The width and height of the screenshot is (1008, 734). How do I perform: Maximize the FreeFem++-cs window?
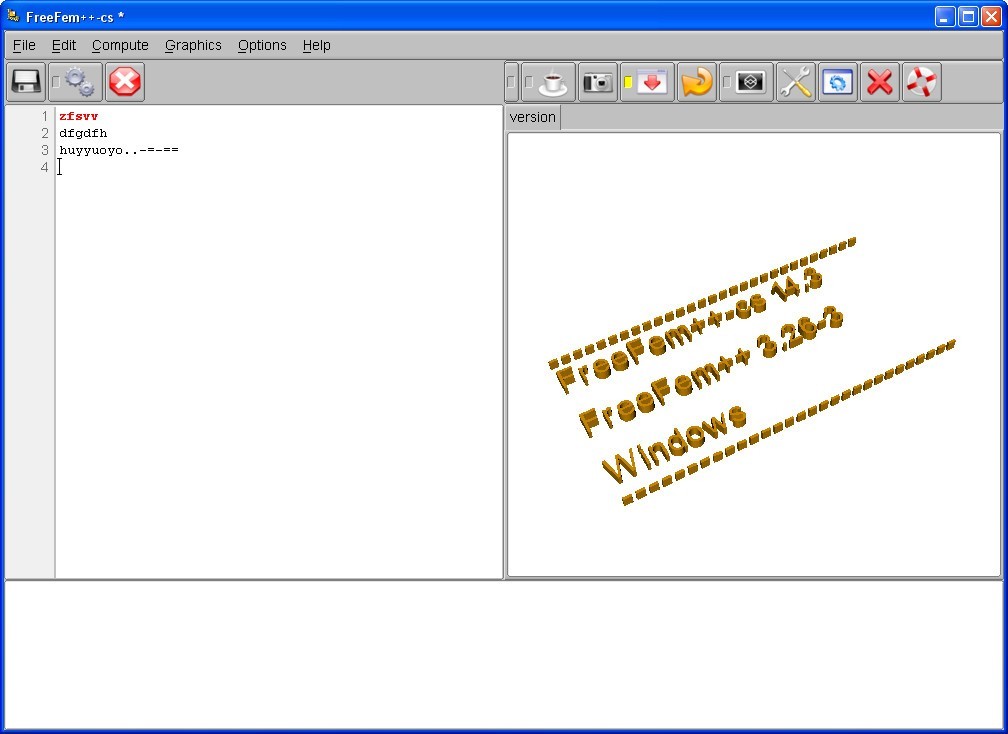point(968,17)
